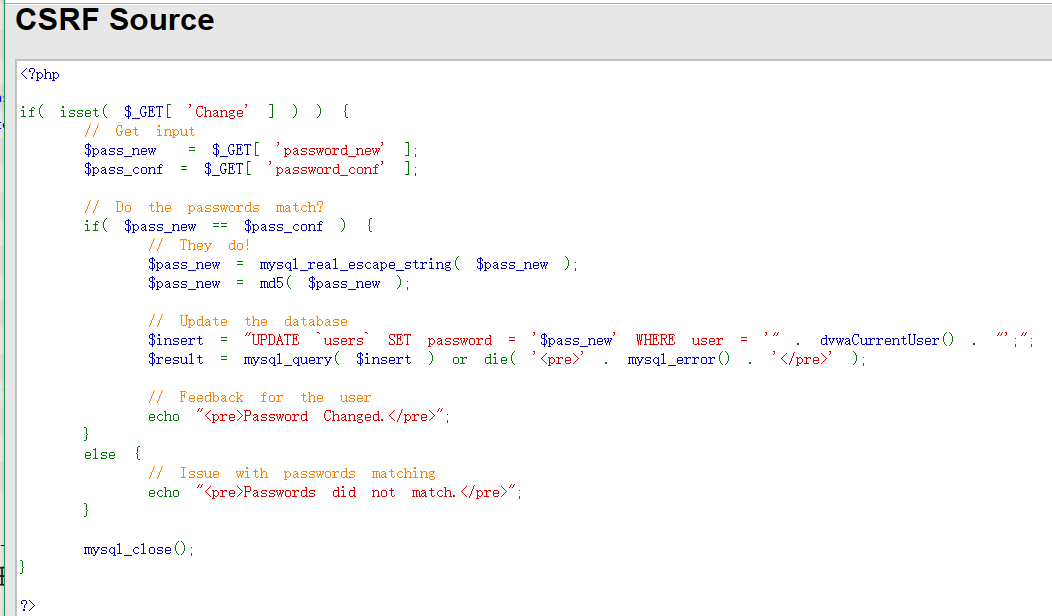Click the echo 'Password Changed.' line

[x=299, y=416]
